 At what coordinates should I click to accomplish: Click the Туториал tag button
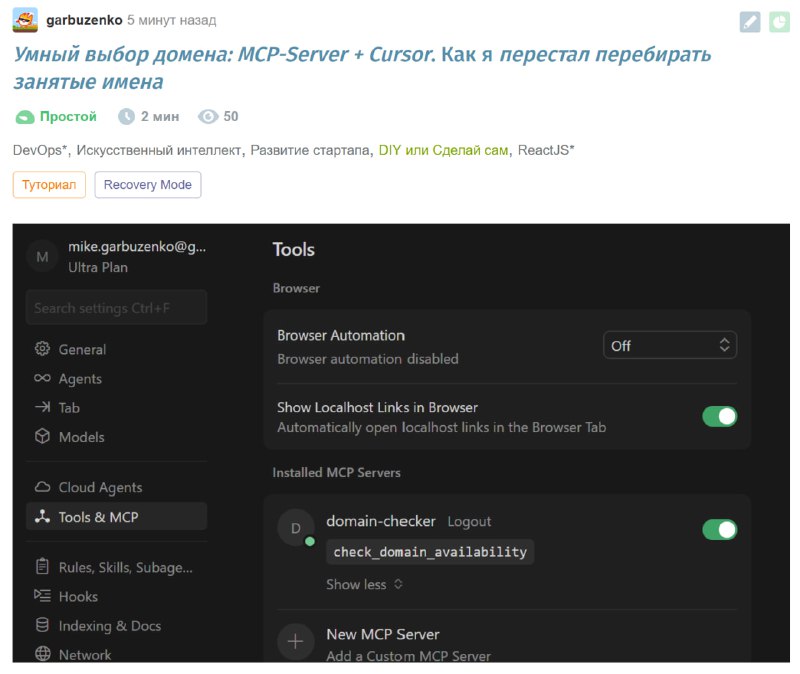tap(49, 185)
